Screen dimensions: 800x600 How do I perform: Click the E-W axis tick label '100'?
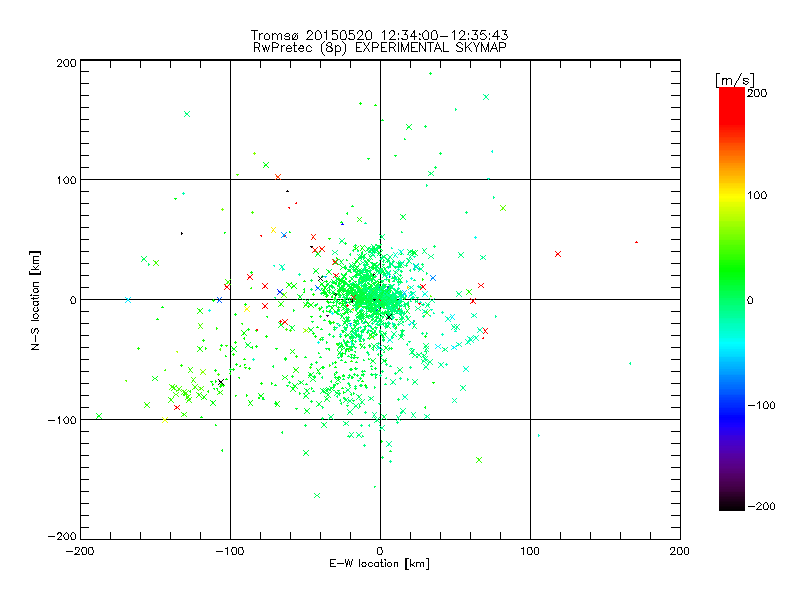pos(530,551)
